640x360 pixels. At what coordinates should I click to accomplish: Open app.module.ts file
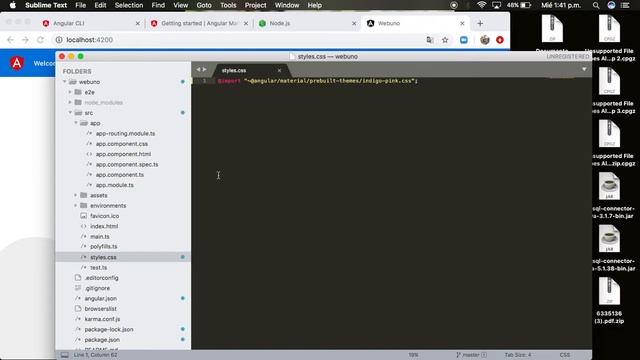pyautogui.click(x=115, y=185)
